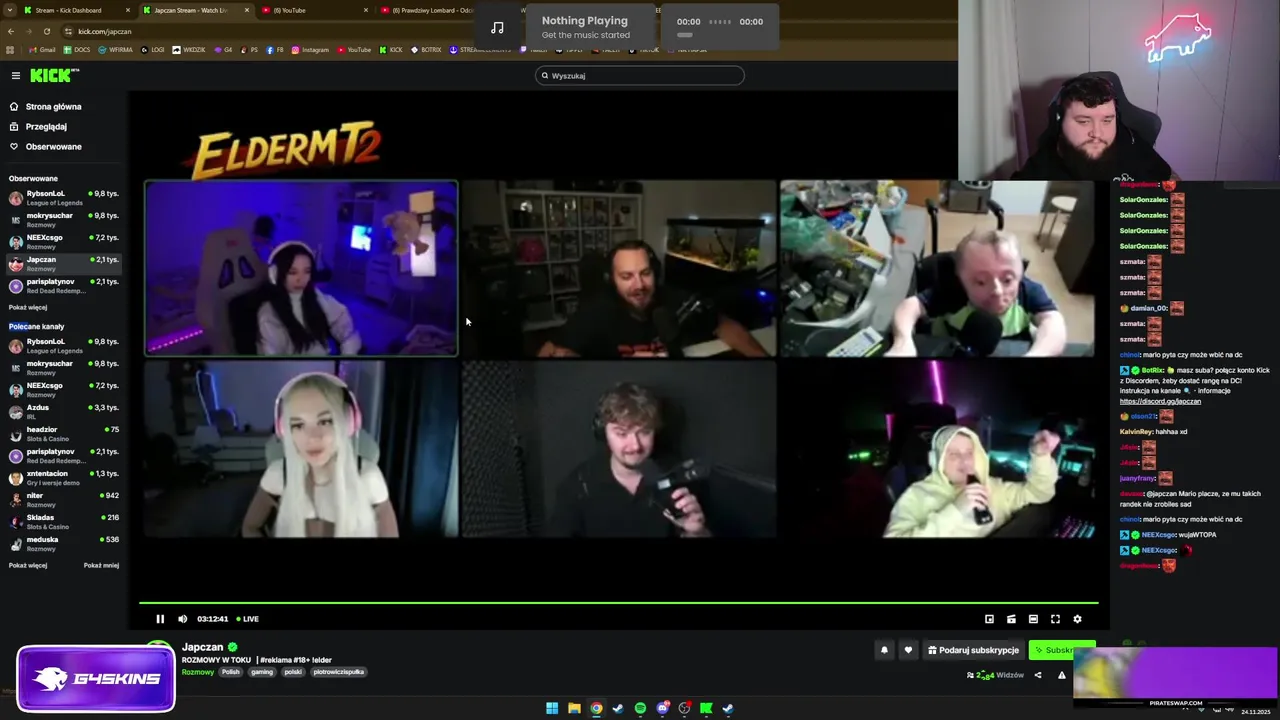Open recommended channel xntentacion

click(64, 477)
